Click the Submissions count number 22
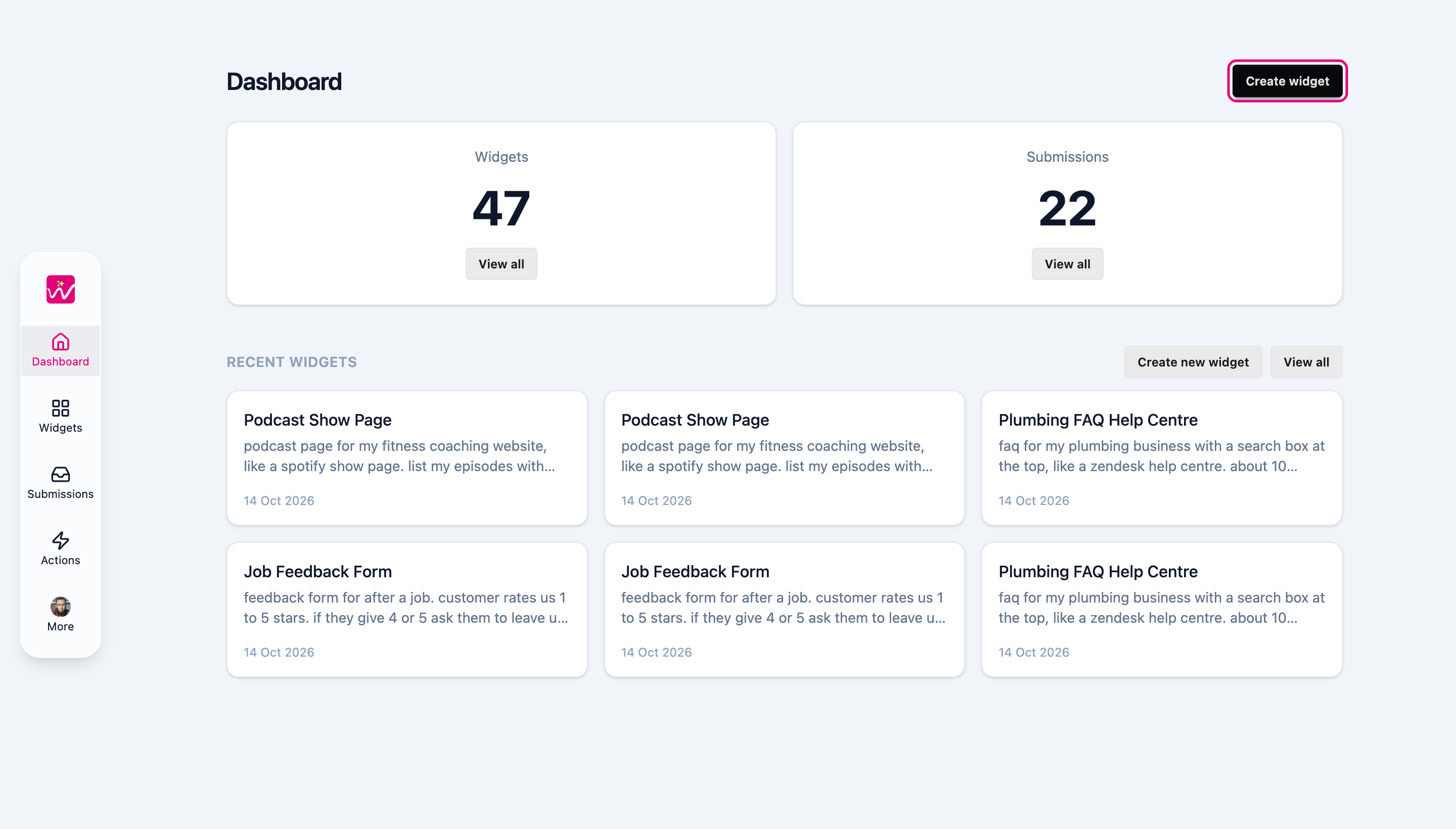Image resolution: width=1456 pixels, height=829 pixels. [1067, 208]
